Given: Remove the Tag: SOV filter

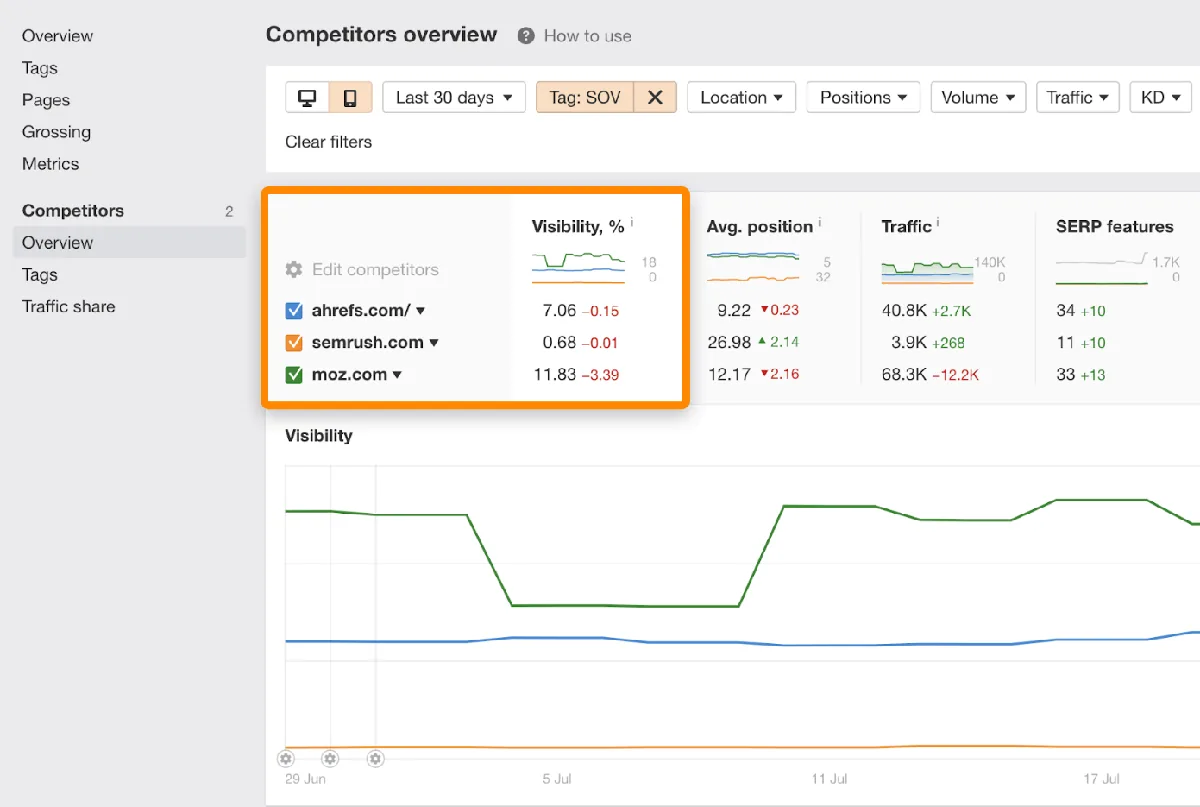Looking at the screenshot, I should 655,97.
